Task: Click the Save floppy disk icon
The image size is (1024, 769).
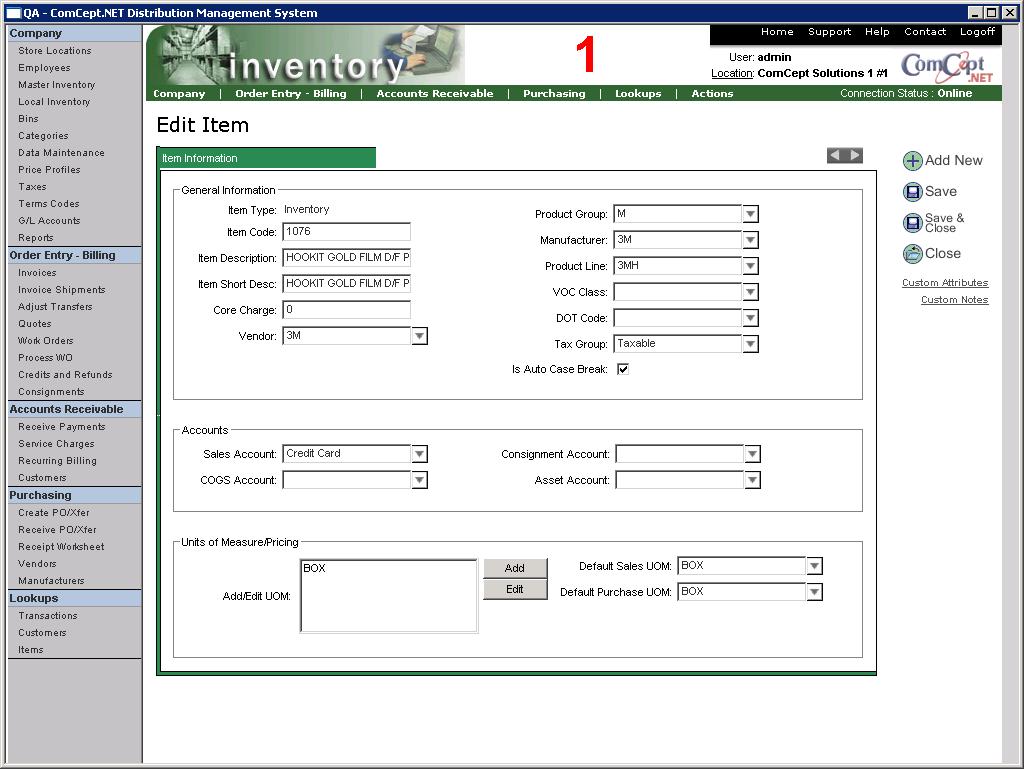Action: (x=912, y=192)
